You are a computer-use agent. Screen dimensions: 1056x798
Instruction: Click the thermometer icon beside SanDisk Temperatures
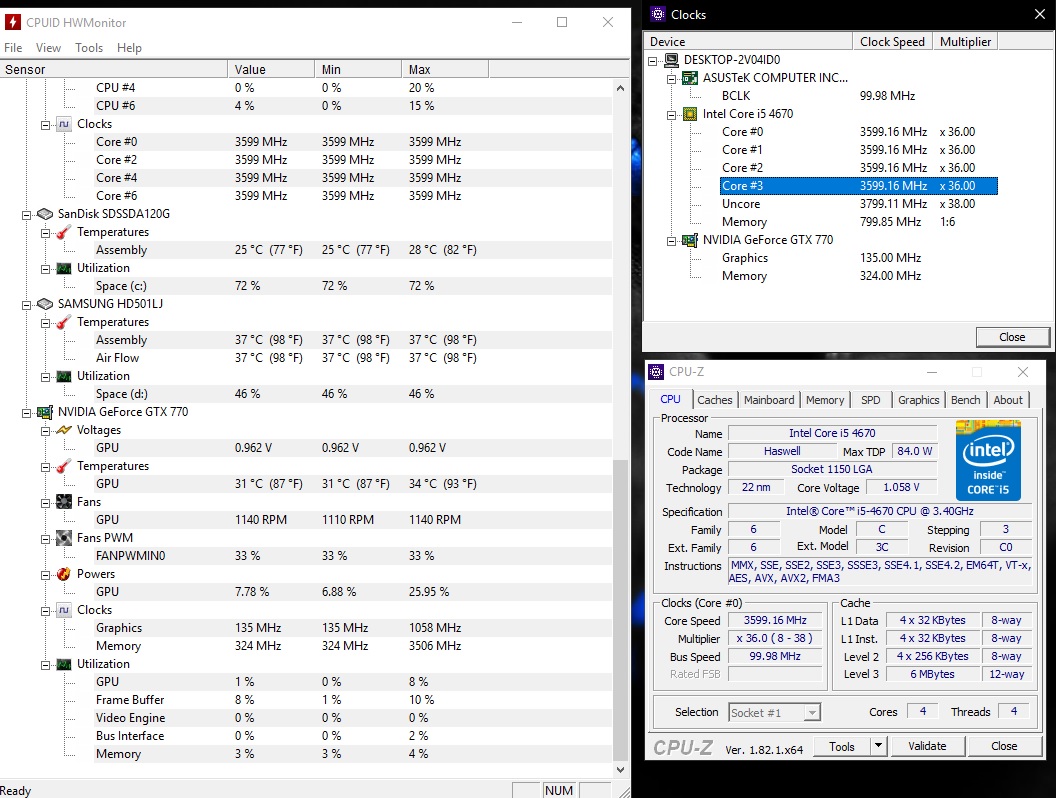tap(64, 232)
